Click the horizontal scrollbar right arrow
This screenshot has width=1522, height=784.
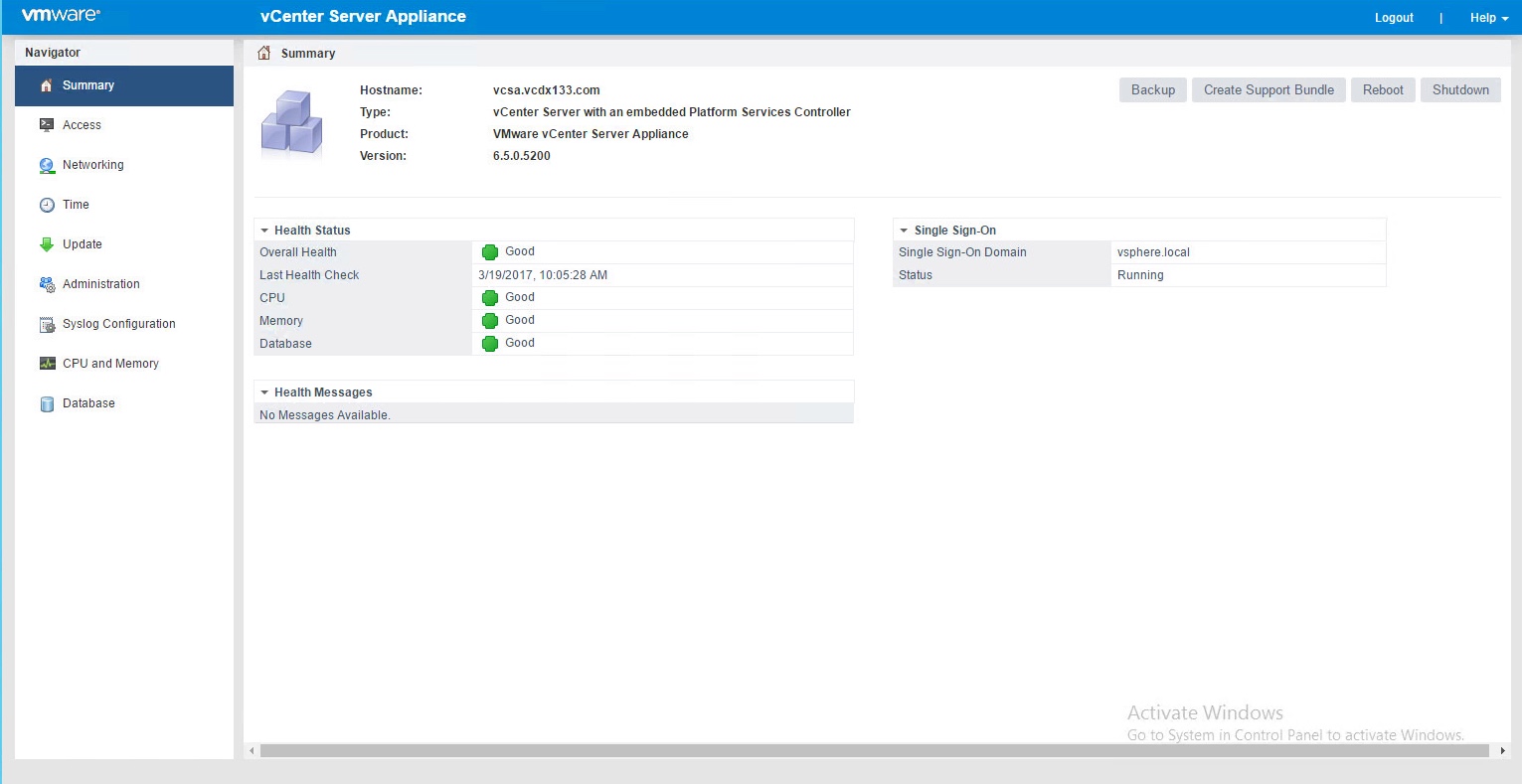(x=1502, y=751)
